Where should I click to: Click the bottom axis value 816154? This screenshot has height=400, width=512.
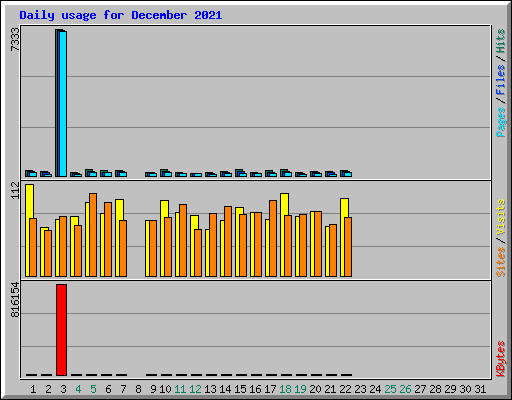coord(15,300)
